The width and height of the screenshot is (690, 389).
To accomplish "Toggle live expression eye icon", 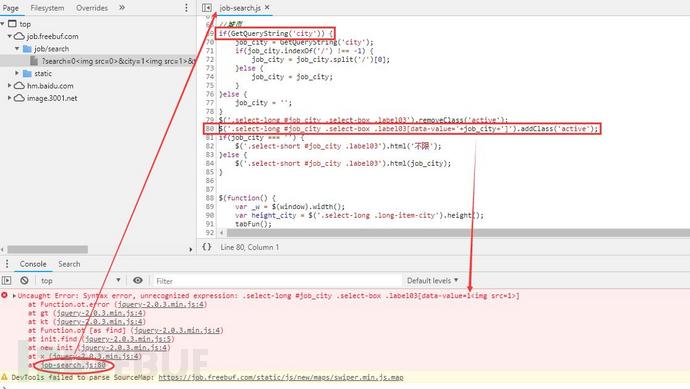I will 138,280.
